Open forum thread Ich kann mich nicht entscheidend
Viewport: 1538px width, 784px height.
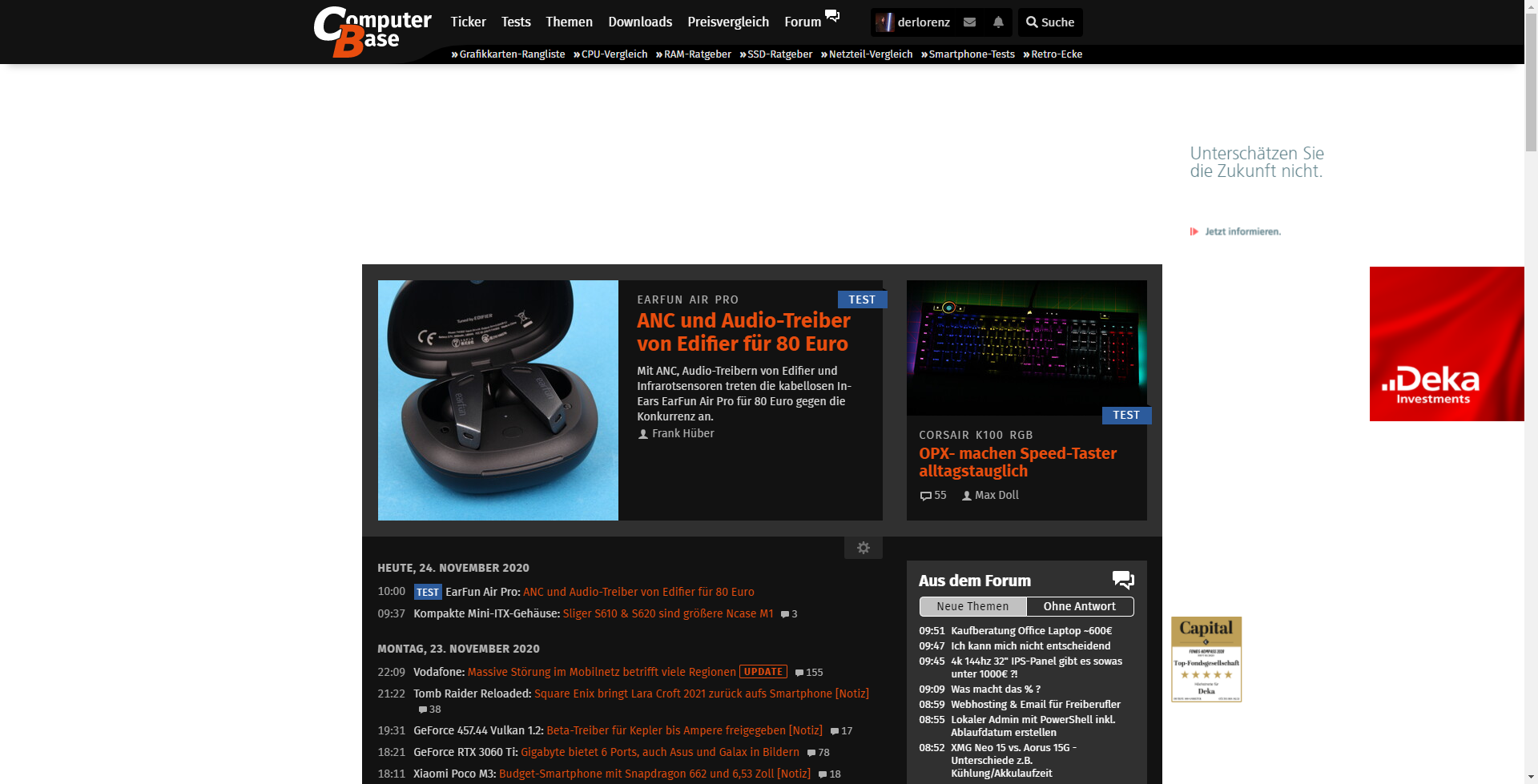(1030, 646)
